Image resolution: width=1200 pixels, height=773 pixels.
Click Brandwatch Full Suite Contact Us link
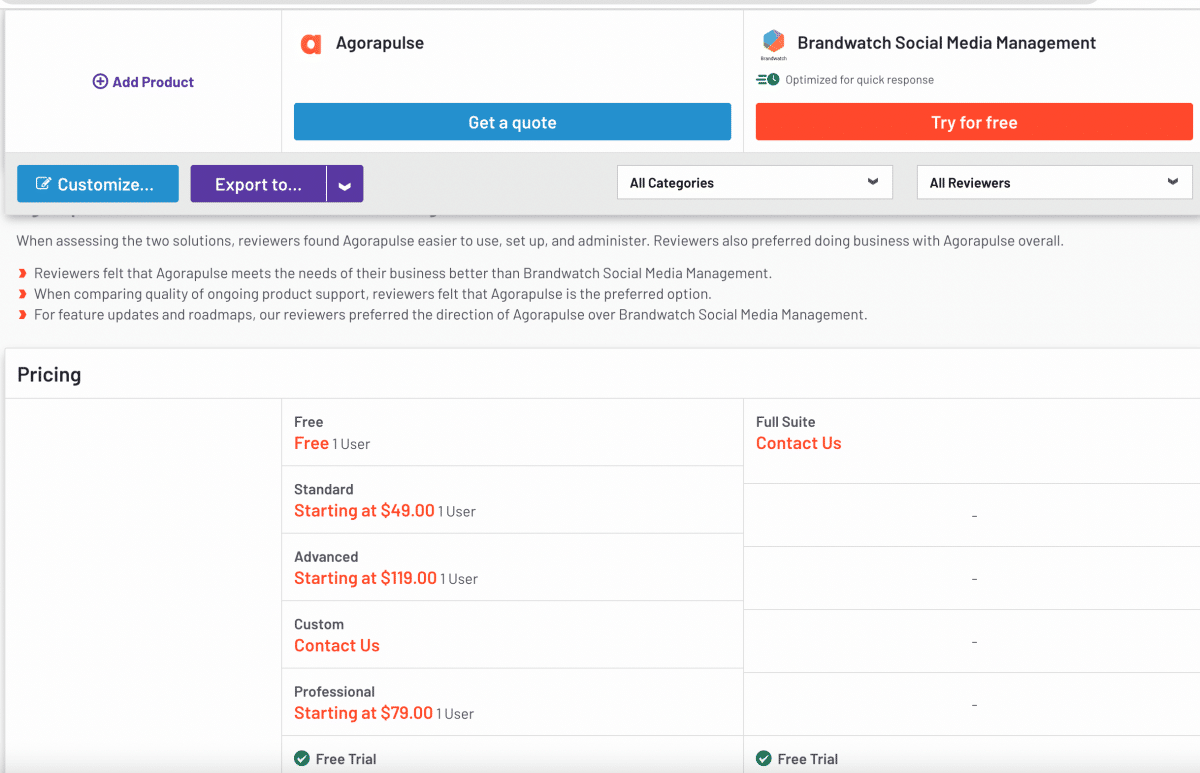pos(799,444)
